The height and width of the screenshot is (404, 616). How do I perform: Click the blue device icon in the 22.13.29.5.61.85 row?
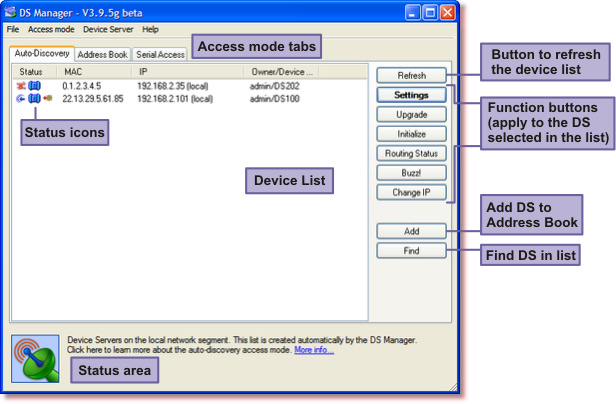pyautogui.click(x=34, y=98)
